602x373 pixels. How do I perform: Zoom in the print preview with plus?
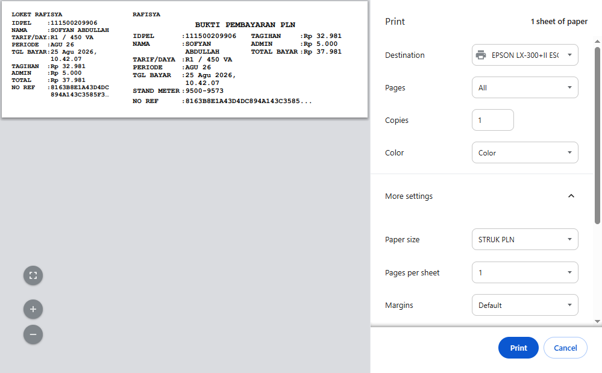(x=33, y=309)
